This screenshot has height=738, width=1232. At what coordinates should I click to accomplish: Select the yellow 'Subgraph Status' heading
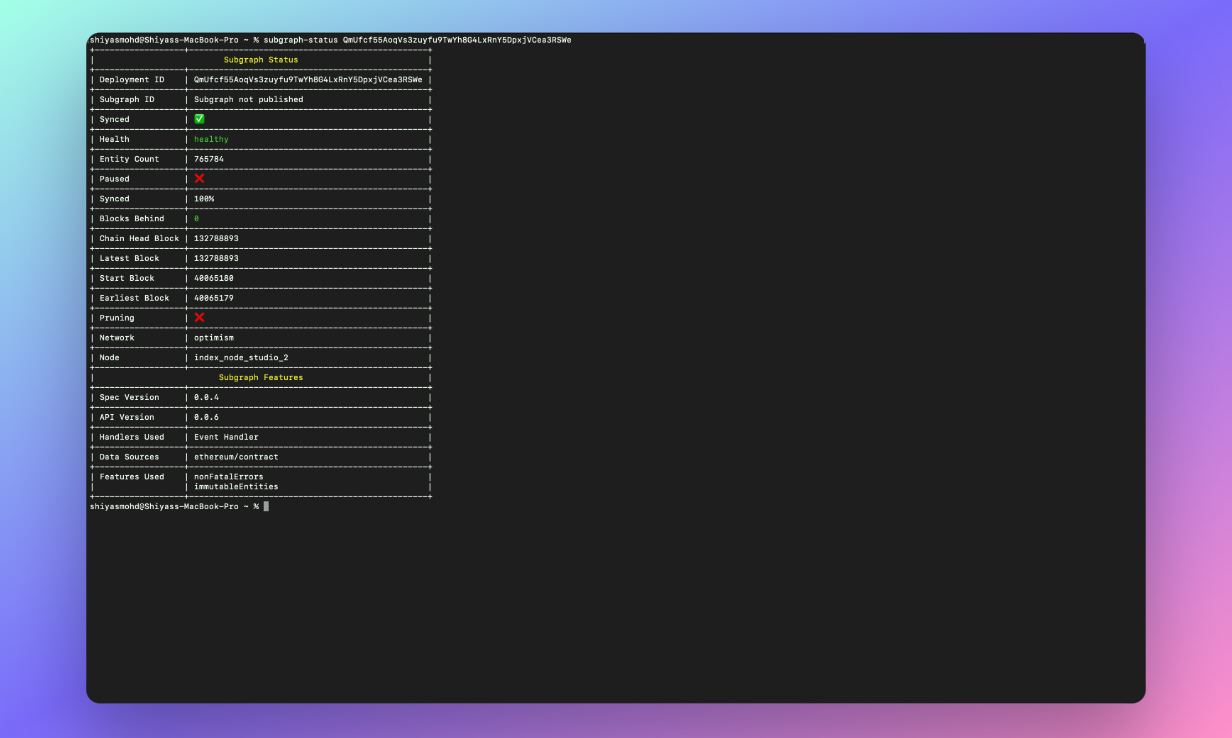pyautogui.click(x=261, y=60)
